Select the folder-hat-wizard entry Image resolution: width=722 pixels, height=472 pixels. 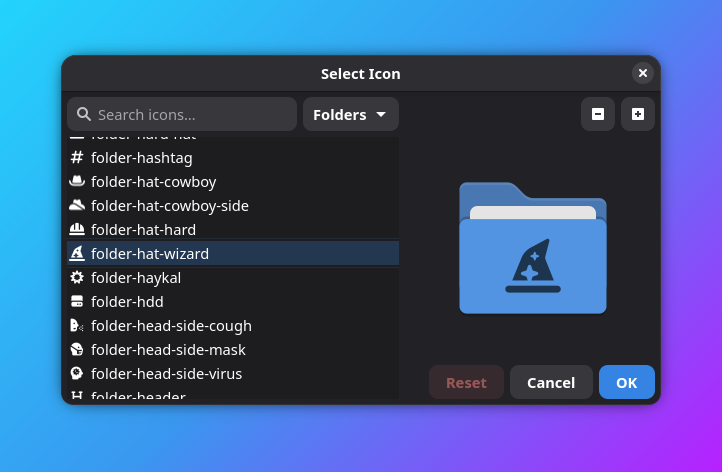[233, 253]
